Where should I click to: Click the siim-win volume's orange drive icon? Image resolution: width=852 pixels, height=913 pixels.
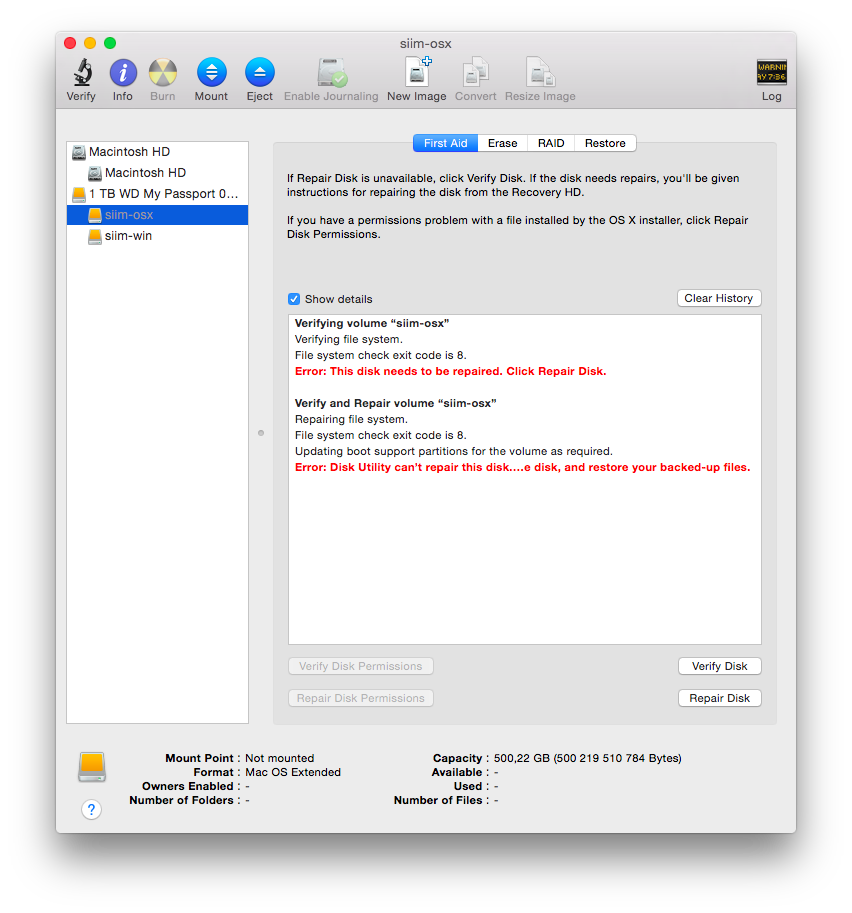tap(94, 236)
